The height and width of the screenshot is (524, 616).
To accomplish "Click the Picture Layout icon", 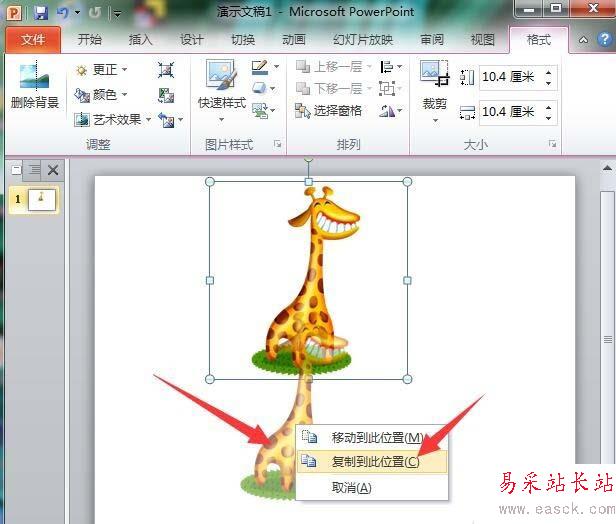I will (x=260, y=111).
